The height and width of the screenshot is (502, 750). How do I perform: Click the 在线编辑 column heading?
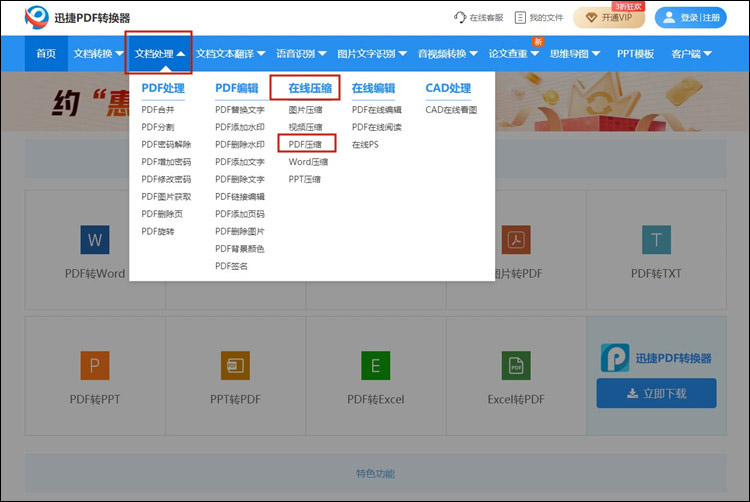pos(374,88)
